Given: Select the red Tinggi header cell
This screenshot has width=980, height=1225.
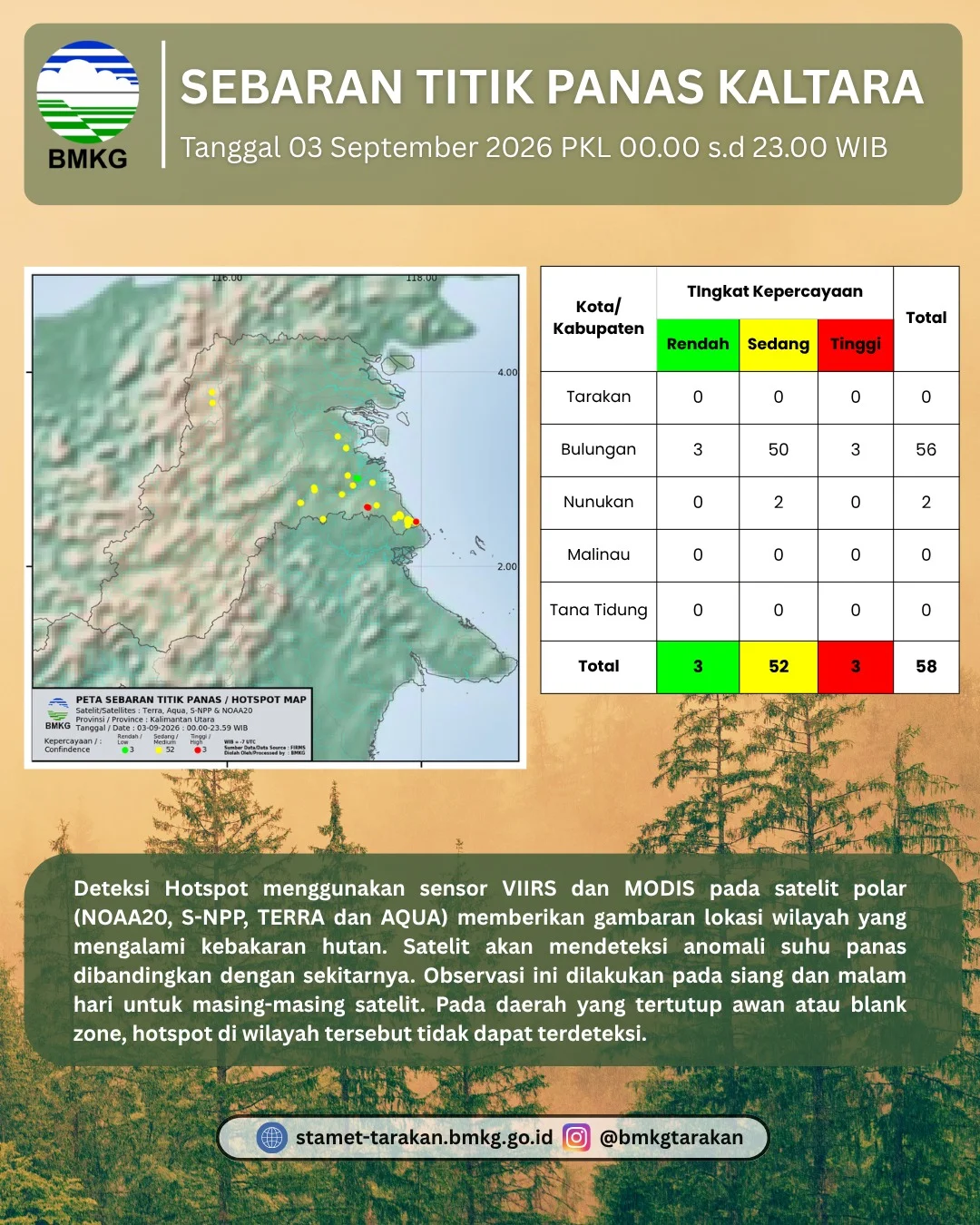Looking at the screenshot, I should pyautogui.click(x=856, y=345).
